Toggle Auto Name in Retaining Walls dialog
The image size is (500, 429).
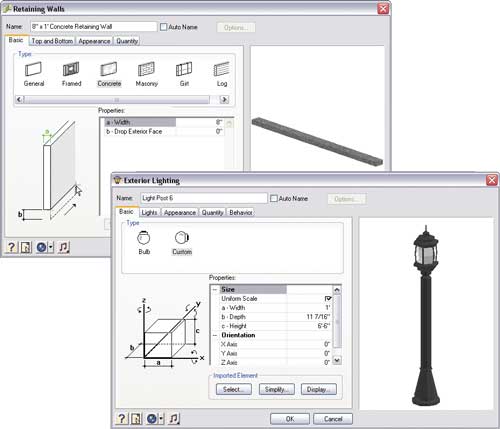[x=163, y=27]
